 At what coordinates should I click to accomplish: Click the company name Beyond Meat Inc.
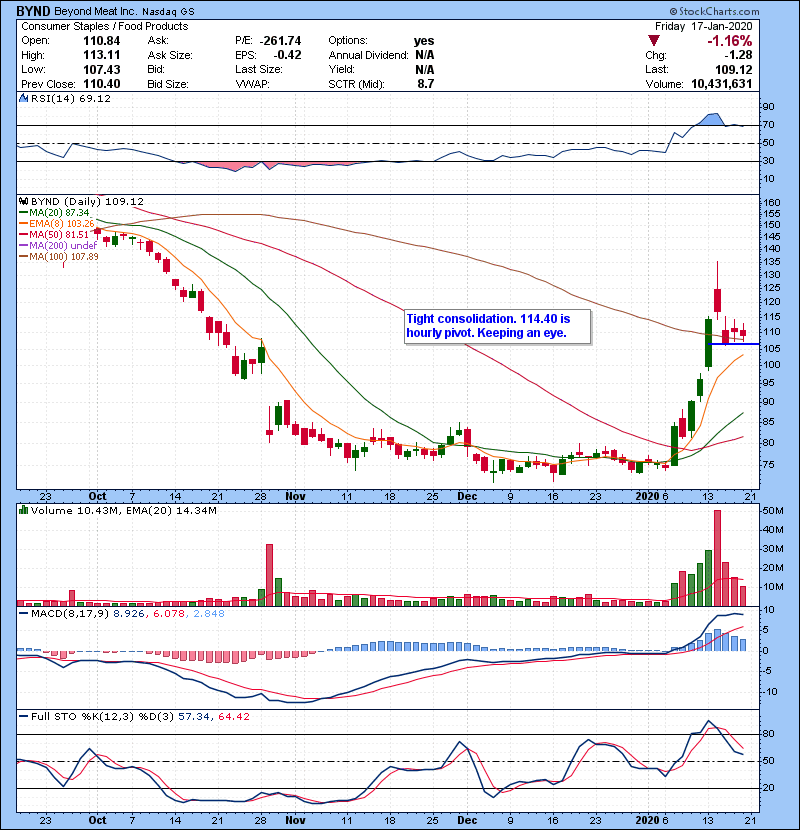(96, 11)
